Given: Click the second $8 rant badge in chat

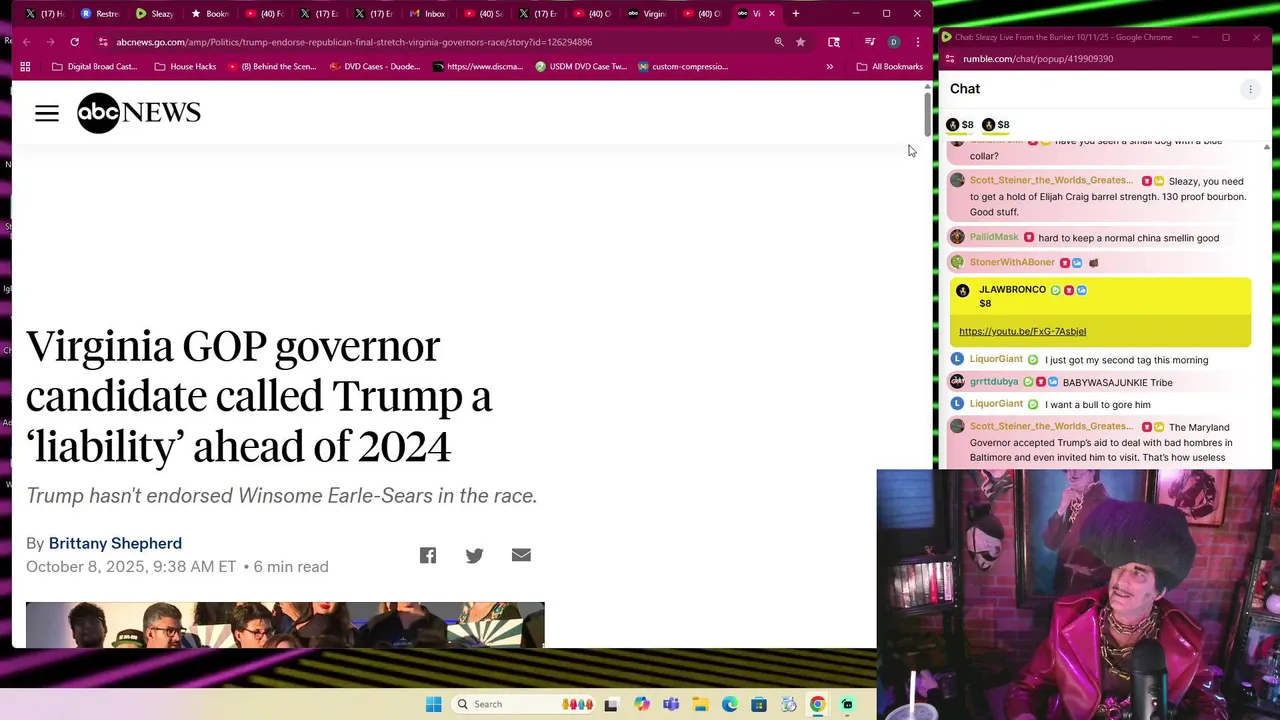Looking at the screenshot, I should (x=996, y=125).
